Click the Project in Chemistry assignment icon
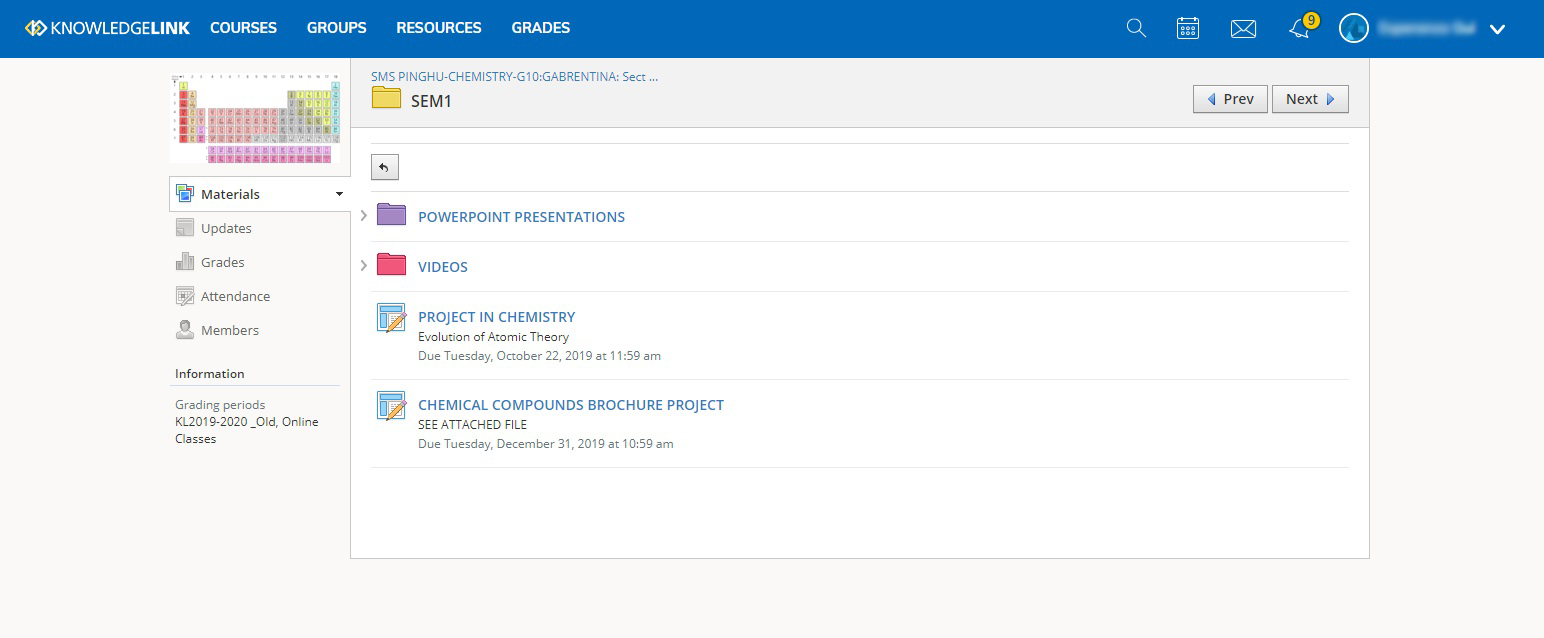1544x638 pixels. 392,318
